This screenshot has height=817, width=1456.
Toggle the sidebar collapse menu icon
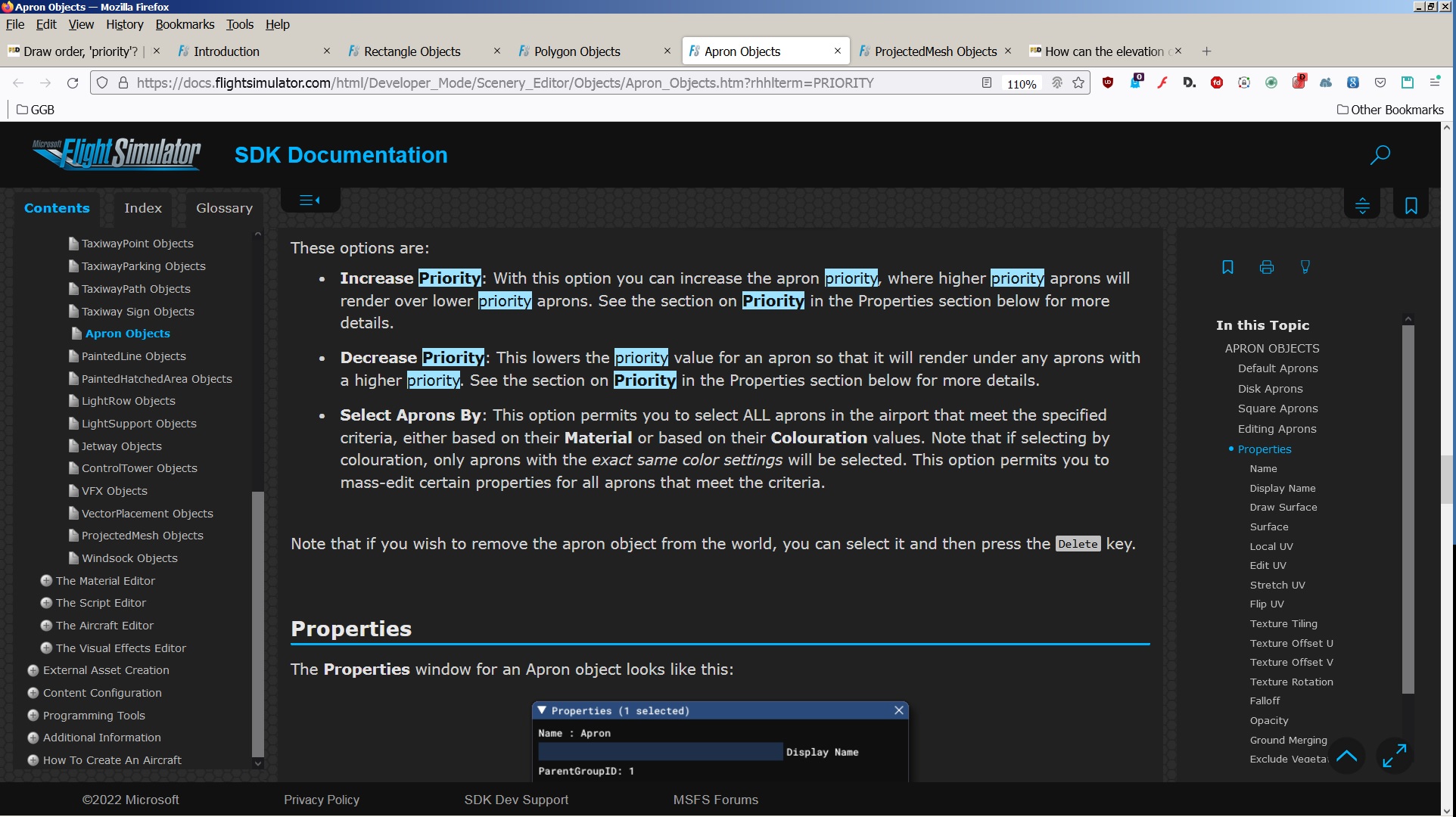(x=310, y=200)
